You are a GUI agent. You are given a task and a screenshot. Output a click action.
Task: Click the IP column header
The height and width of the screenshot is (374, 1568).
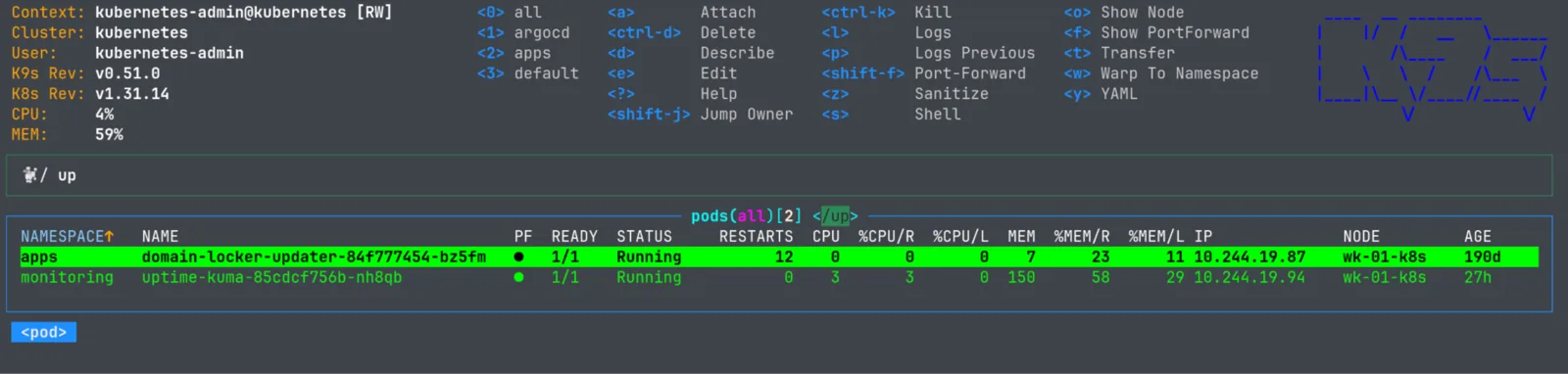pyautogui.click(x=1203, y=236)
